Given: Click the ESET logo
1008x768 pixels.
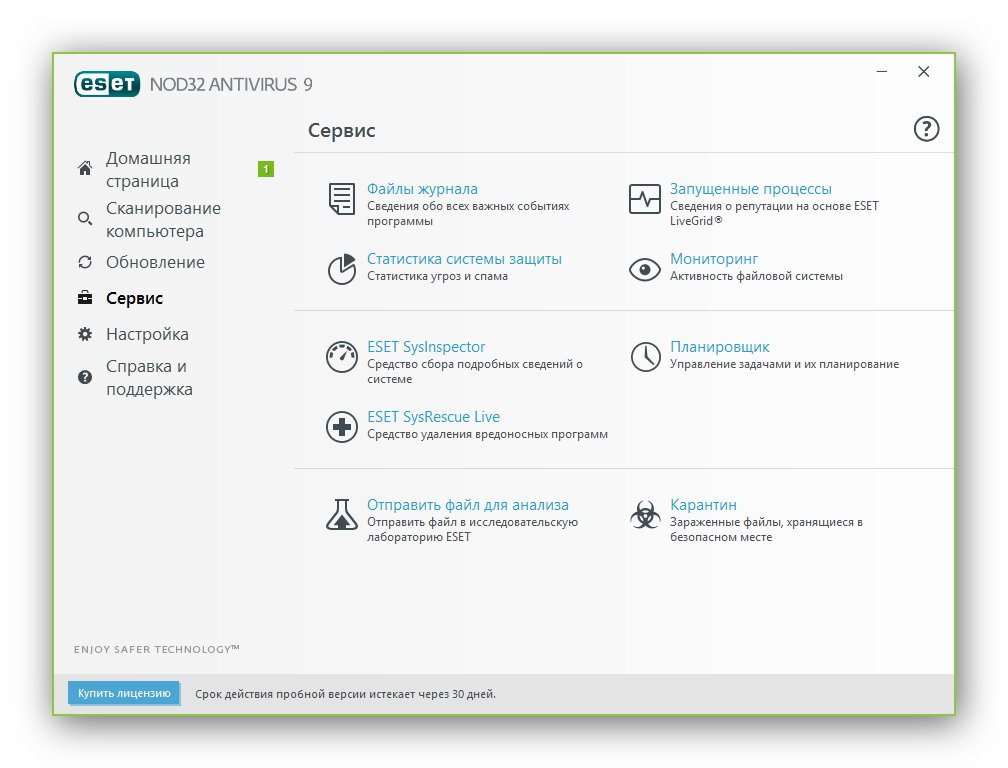Looking at the screenshot, I should 107,84.
